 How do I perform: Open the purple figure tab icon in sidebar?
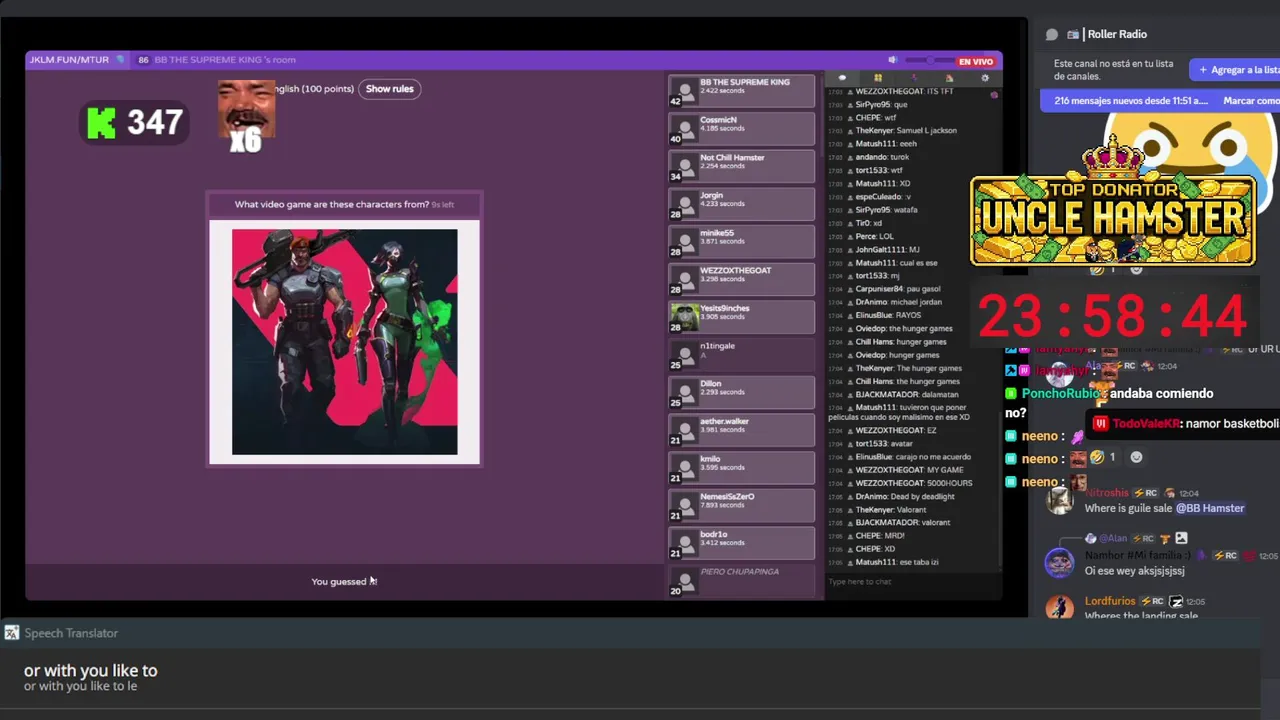coord(913,78)
